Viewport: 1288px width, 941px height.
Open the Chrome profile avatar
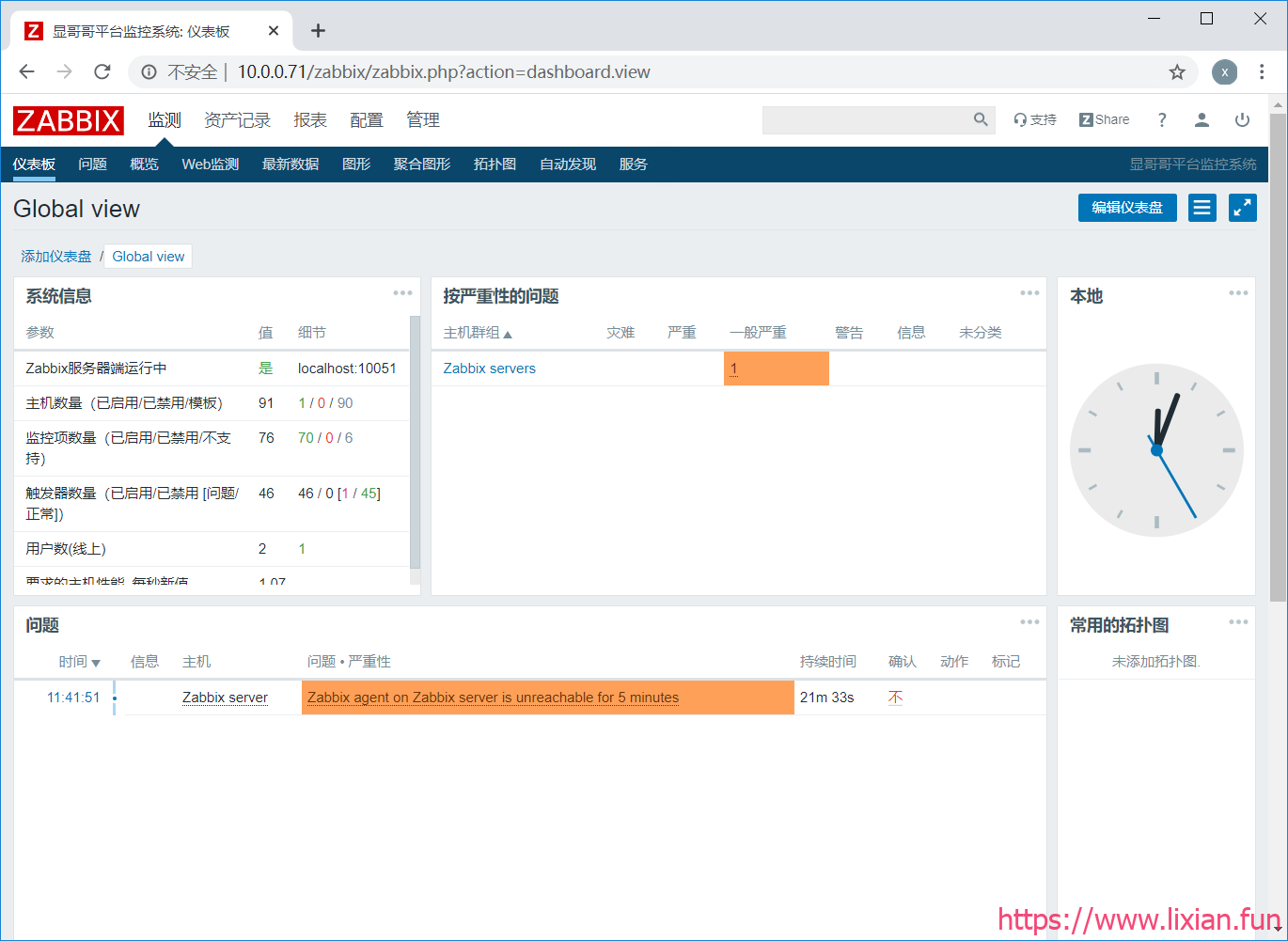click(x=1224, y=72)
